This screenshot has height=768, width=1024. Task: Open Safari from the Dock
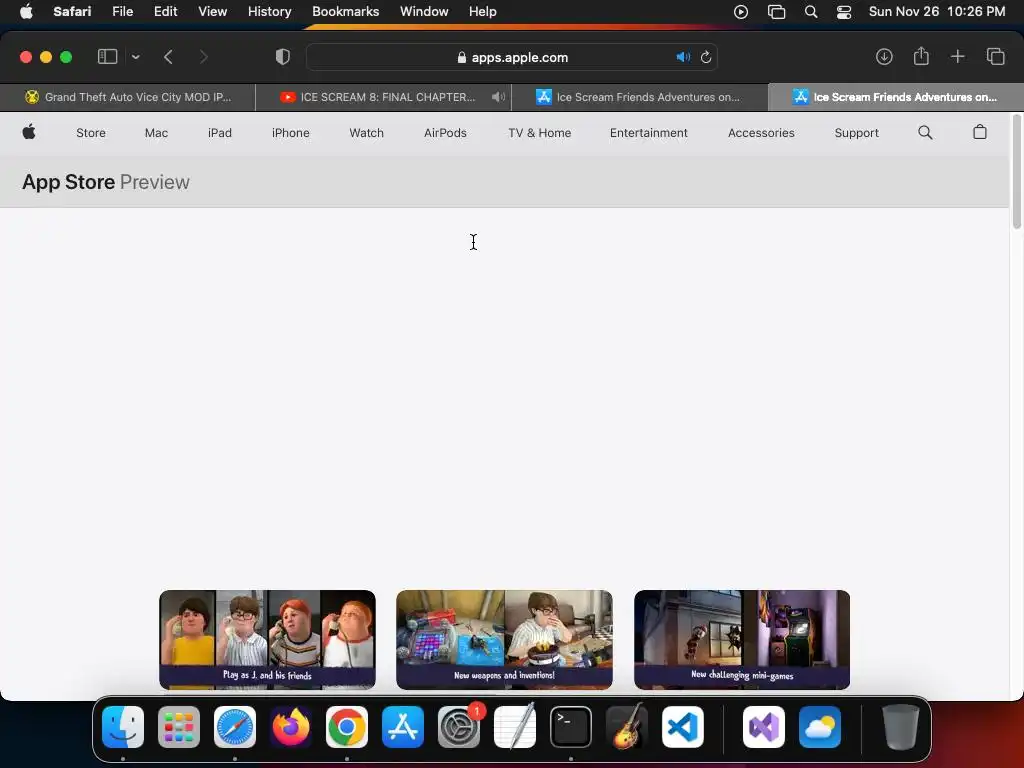[234, 727]
